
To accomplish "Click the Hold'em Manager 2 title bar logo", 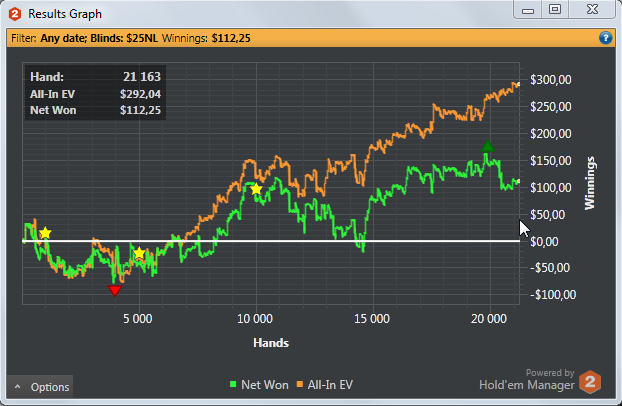I will (15, 14).
